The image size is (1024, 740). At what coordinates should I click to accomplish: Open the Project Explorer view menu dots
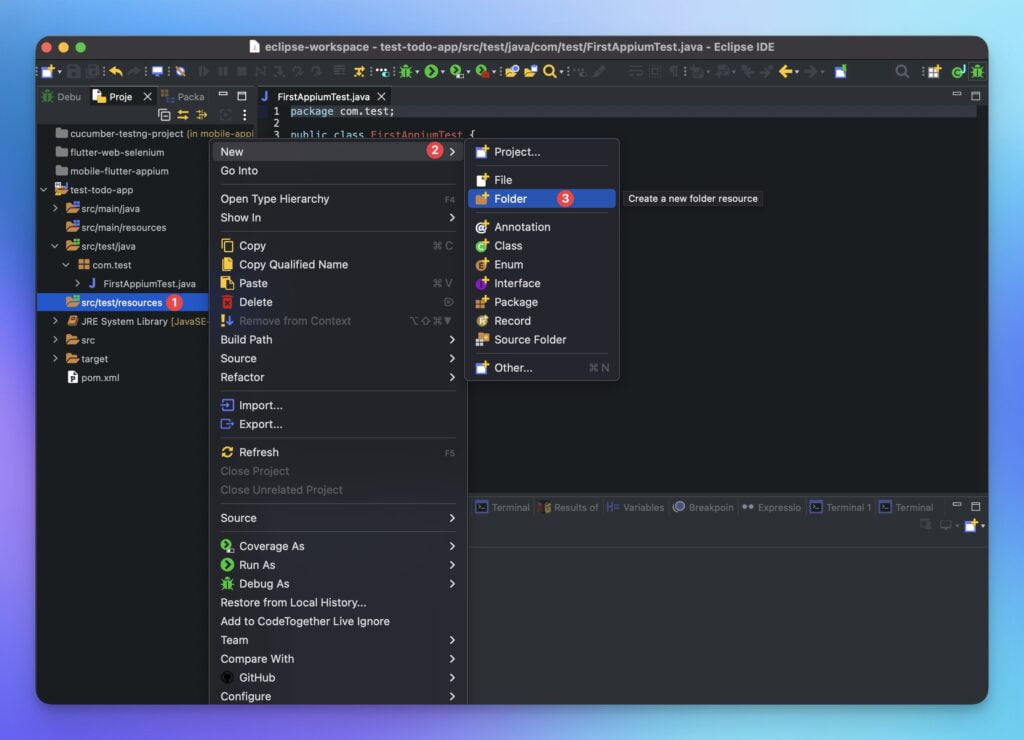244,115
